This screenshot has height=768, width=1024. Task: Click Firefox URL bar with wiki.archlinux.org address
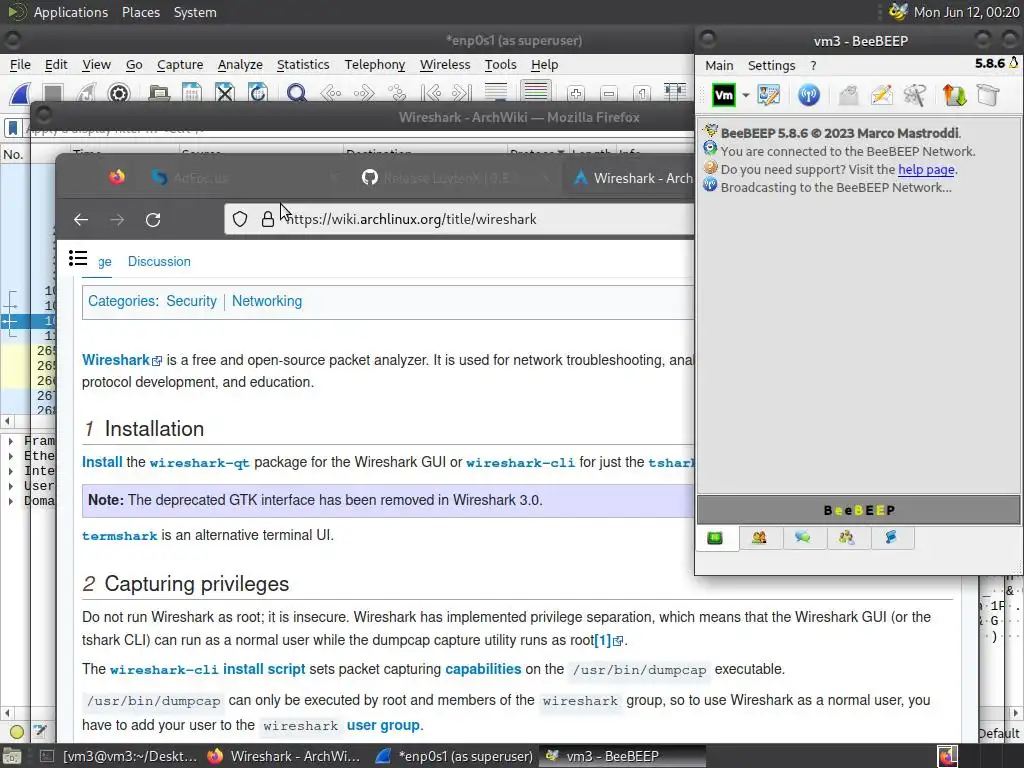tap(459, 219)
